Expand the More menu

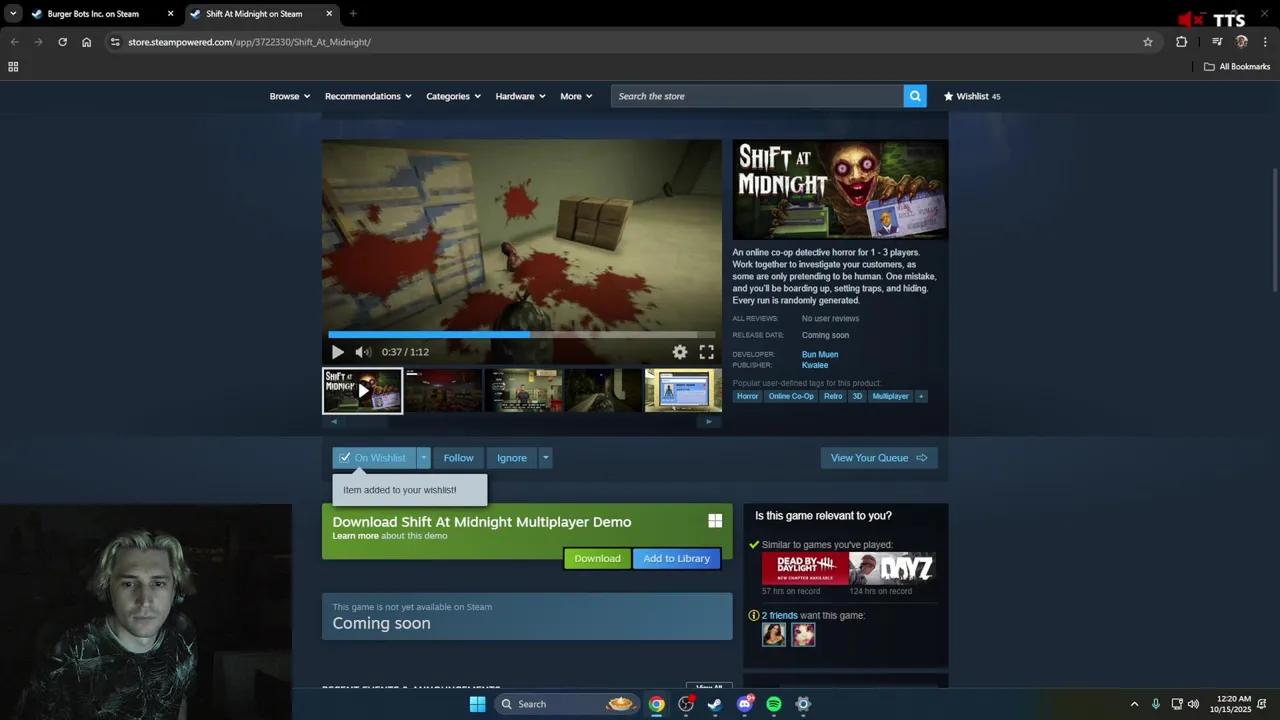[x=576, y=96]
